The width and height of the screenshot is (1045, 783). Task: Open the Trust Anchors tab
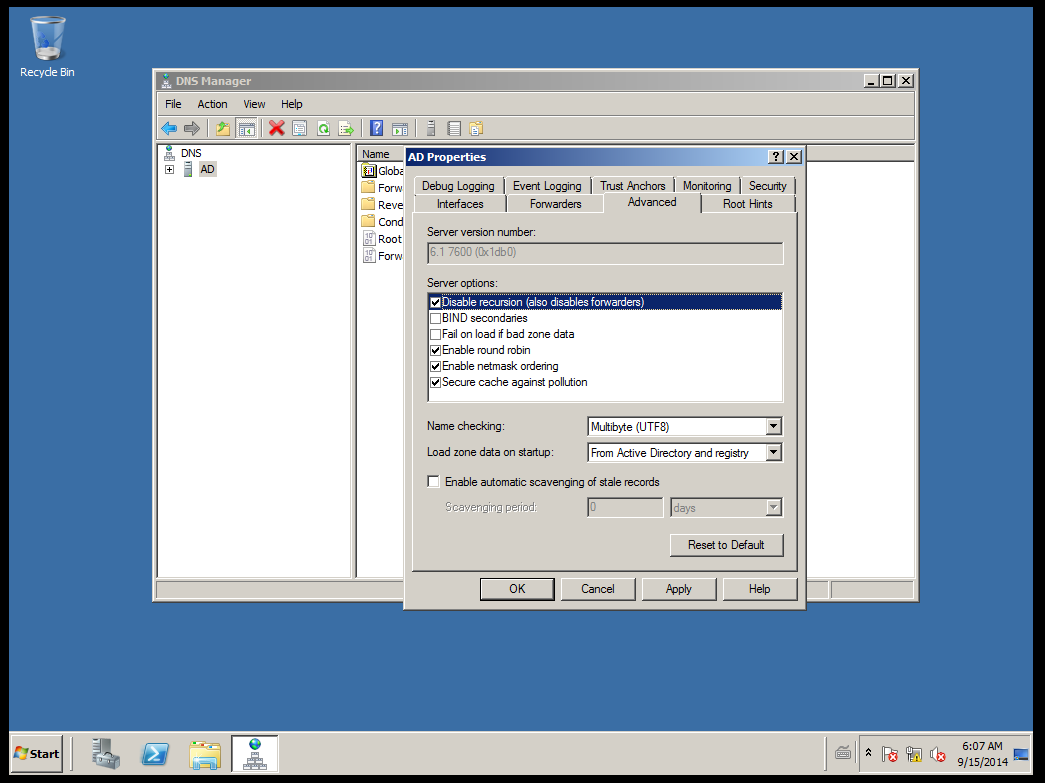pyautogui.click(x=632, y=186)
